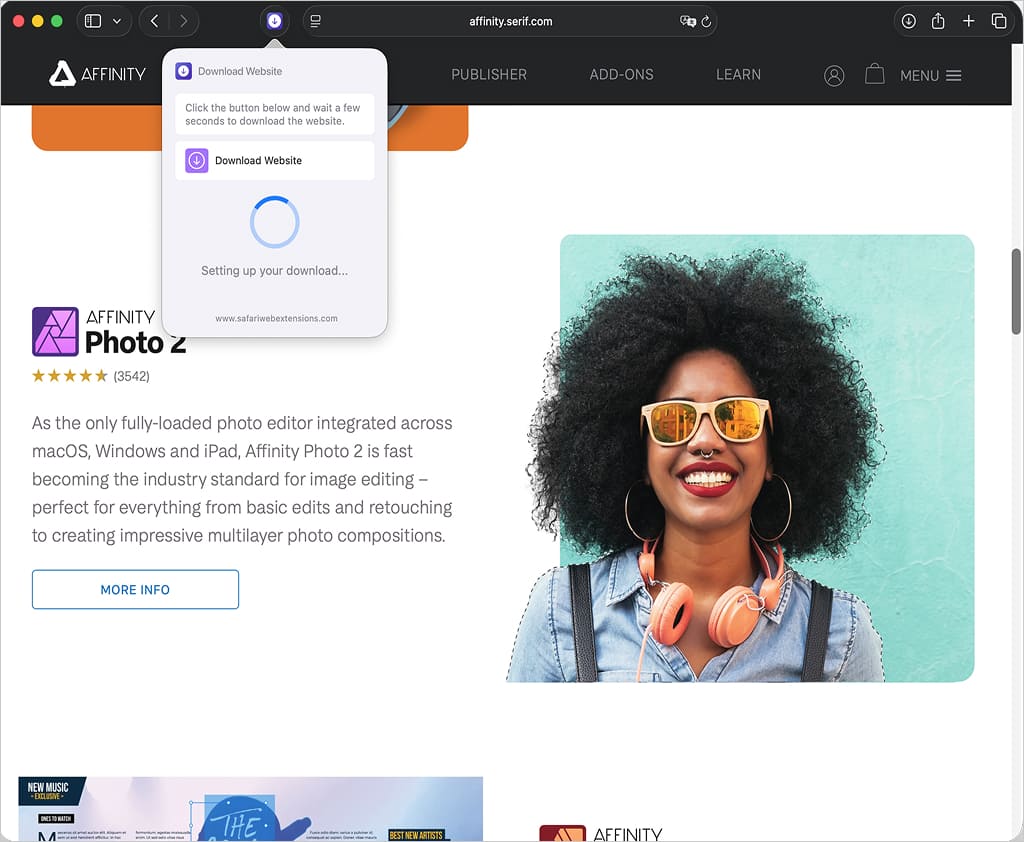Open the Affinity logo home link
1024x842 pixels.
98,74
